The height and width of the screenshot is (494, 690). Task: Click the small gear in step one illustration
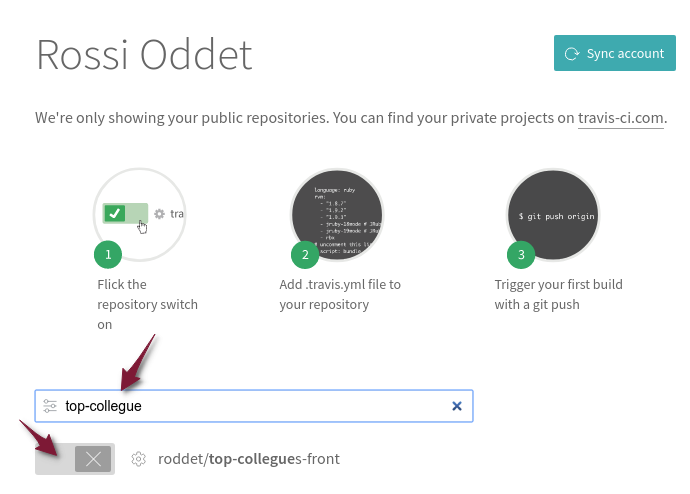(159, 214)
